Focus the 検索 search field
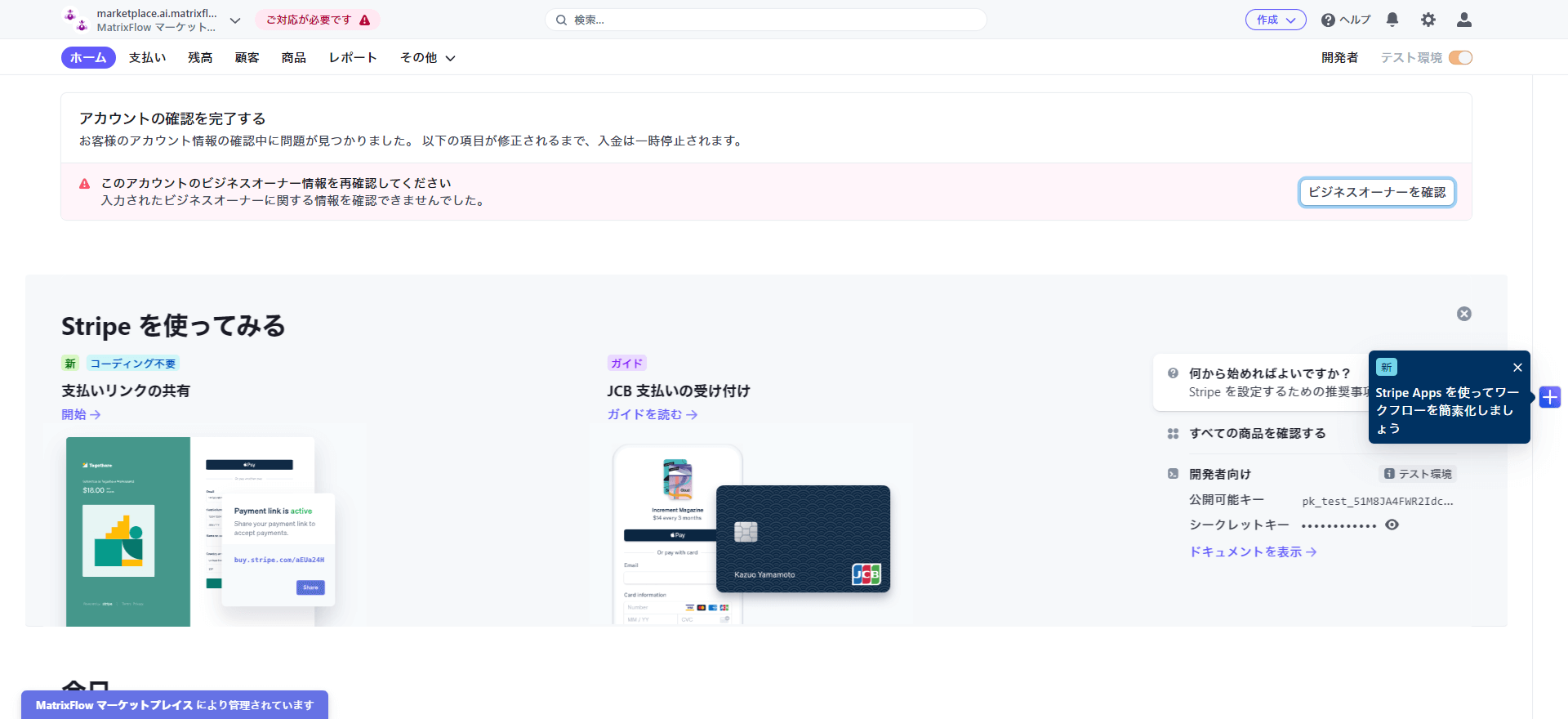The height and width of the screenshot is (719, 1568). click(765, 20)
